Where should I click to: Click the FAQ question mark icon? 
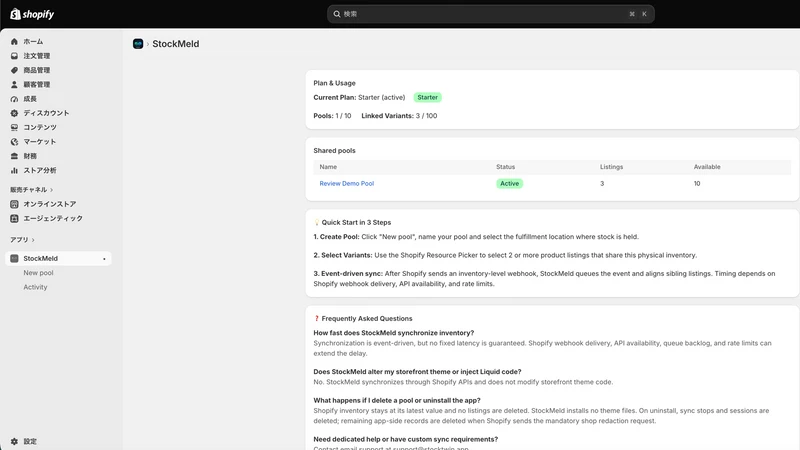tap(317, 318)
